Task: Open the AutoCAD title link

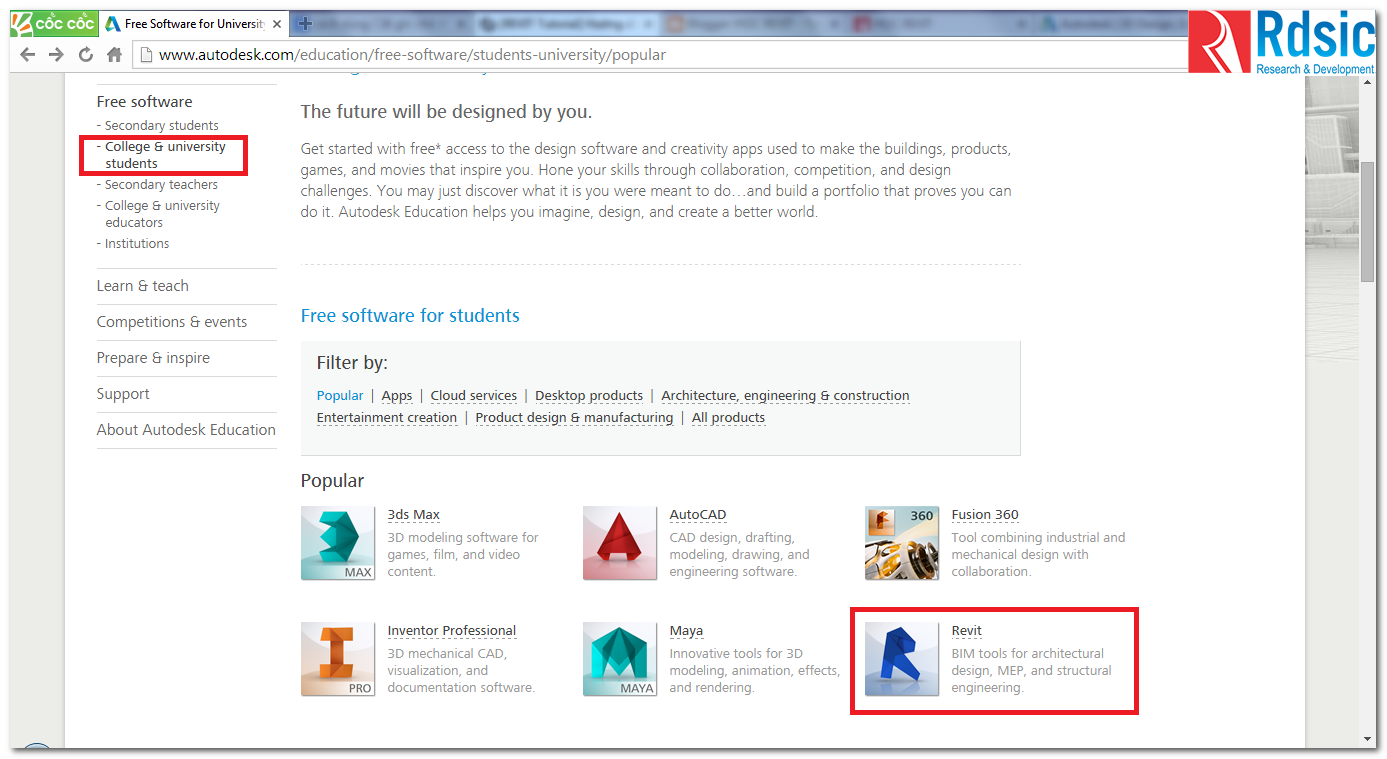Action: tap(698, 515)
